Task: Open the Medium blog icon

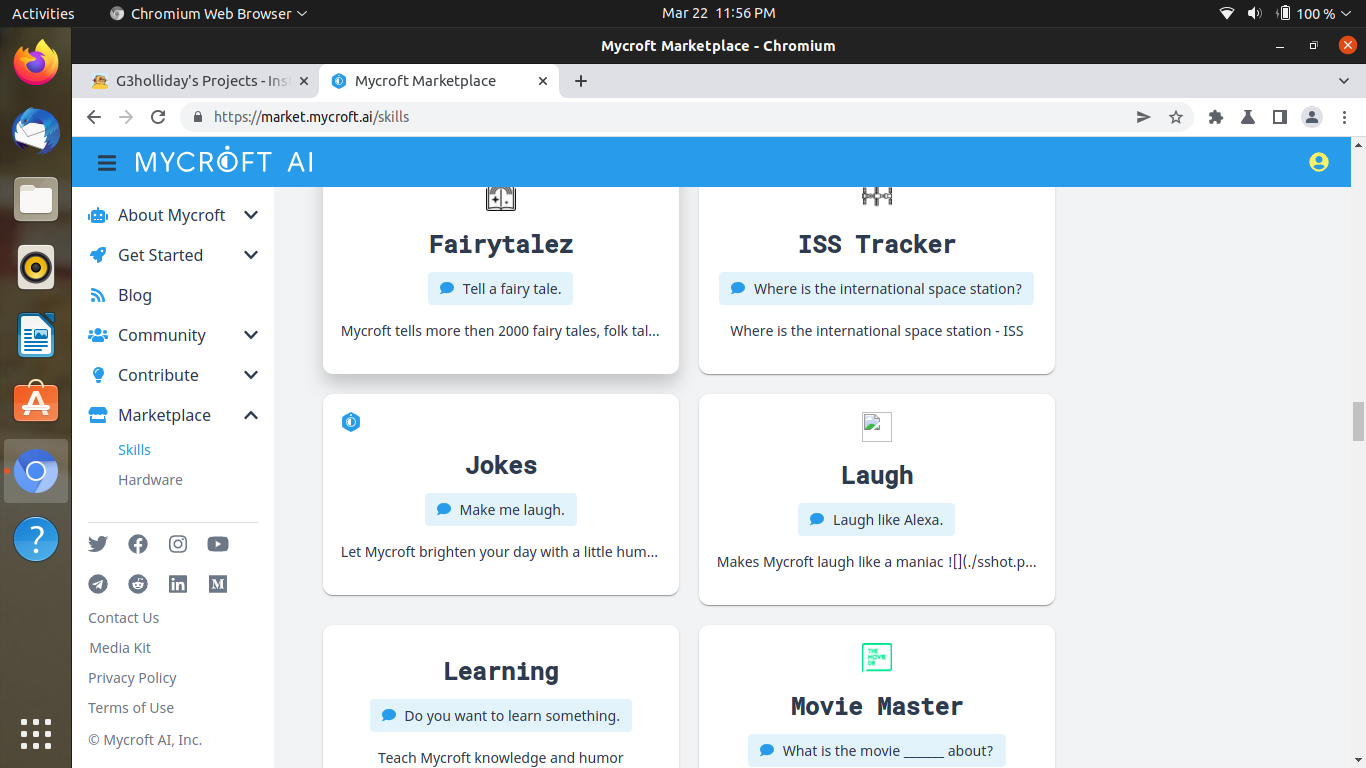Action: click(217, 584)
